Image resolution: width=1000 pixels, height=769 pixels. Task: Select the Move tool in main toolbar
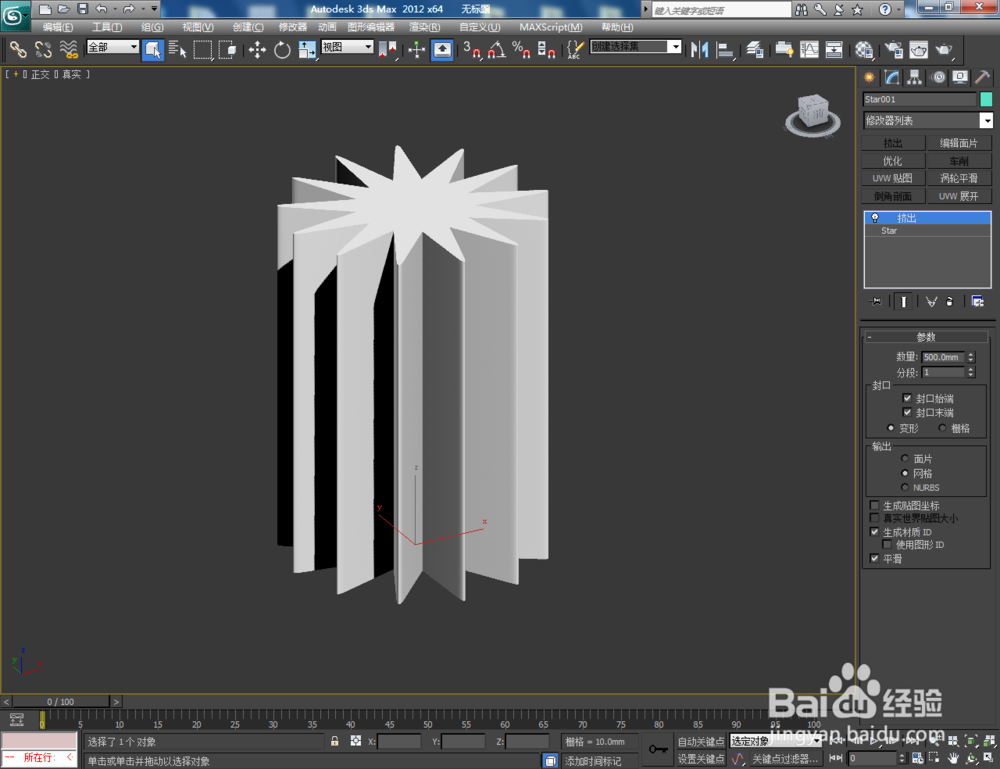[257, 50]
